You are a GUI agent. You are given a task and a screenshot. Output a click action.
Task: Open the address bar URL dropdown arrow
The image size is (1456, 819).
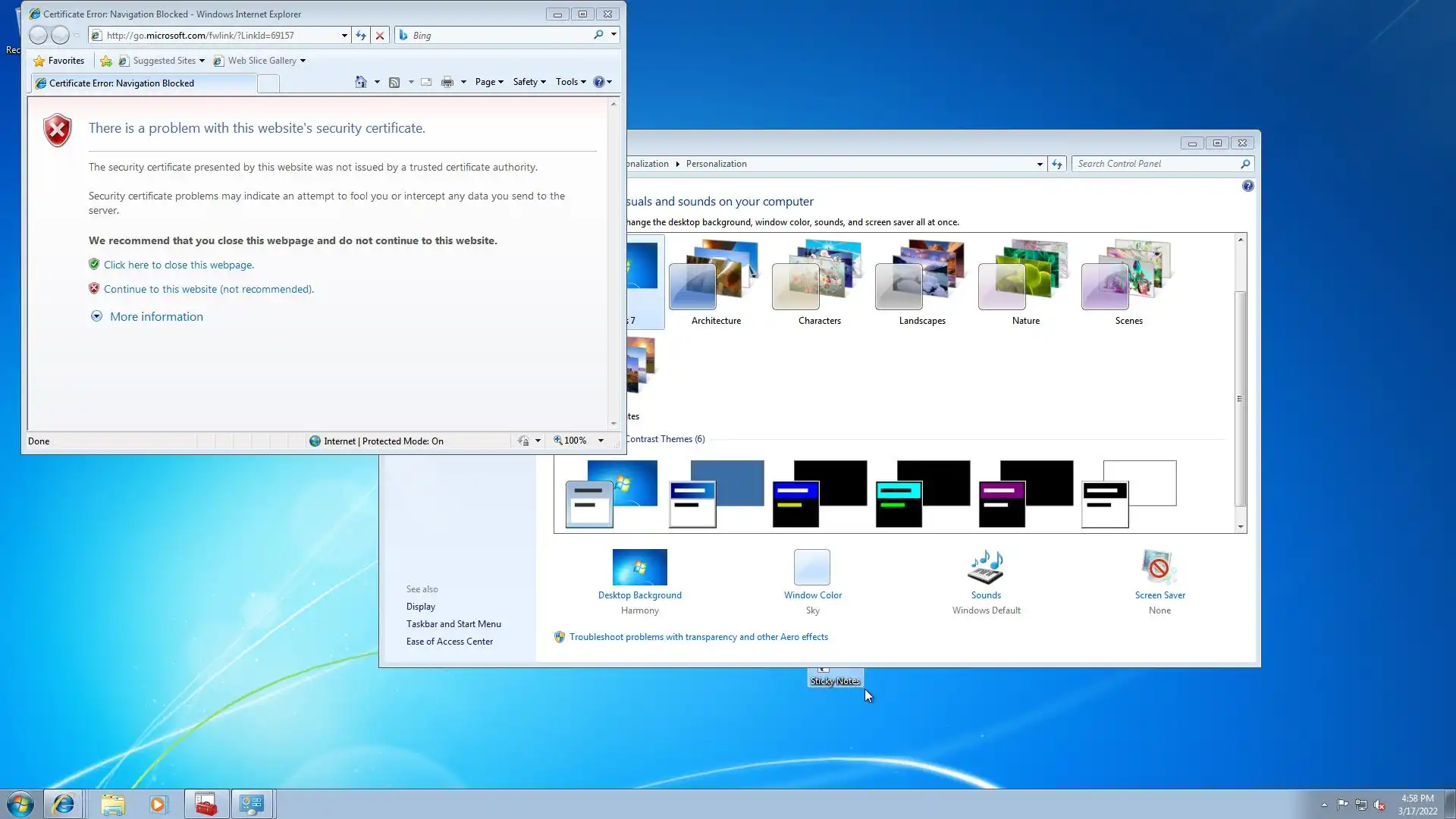pyautogui.click(x=344, y=36)
